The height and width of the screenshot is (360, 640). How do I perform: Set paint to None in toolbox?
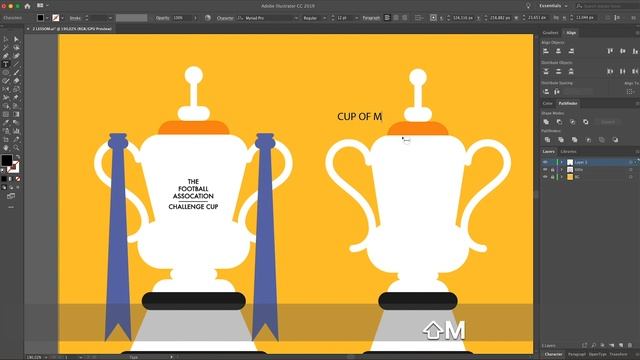[17, 179]
